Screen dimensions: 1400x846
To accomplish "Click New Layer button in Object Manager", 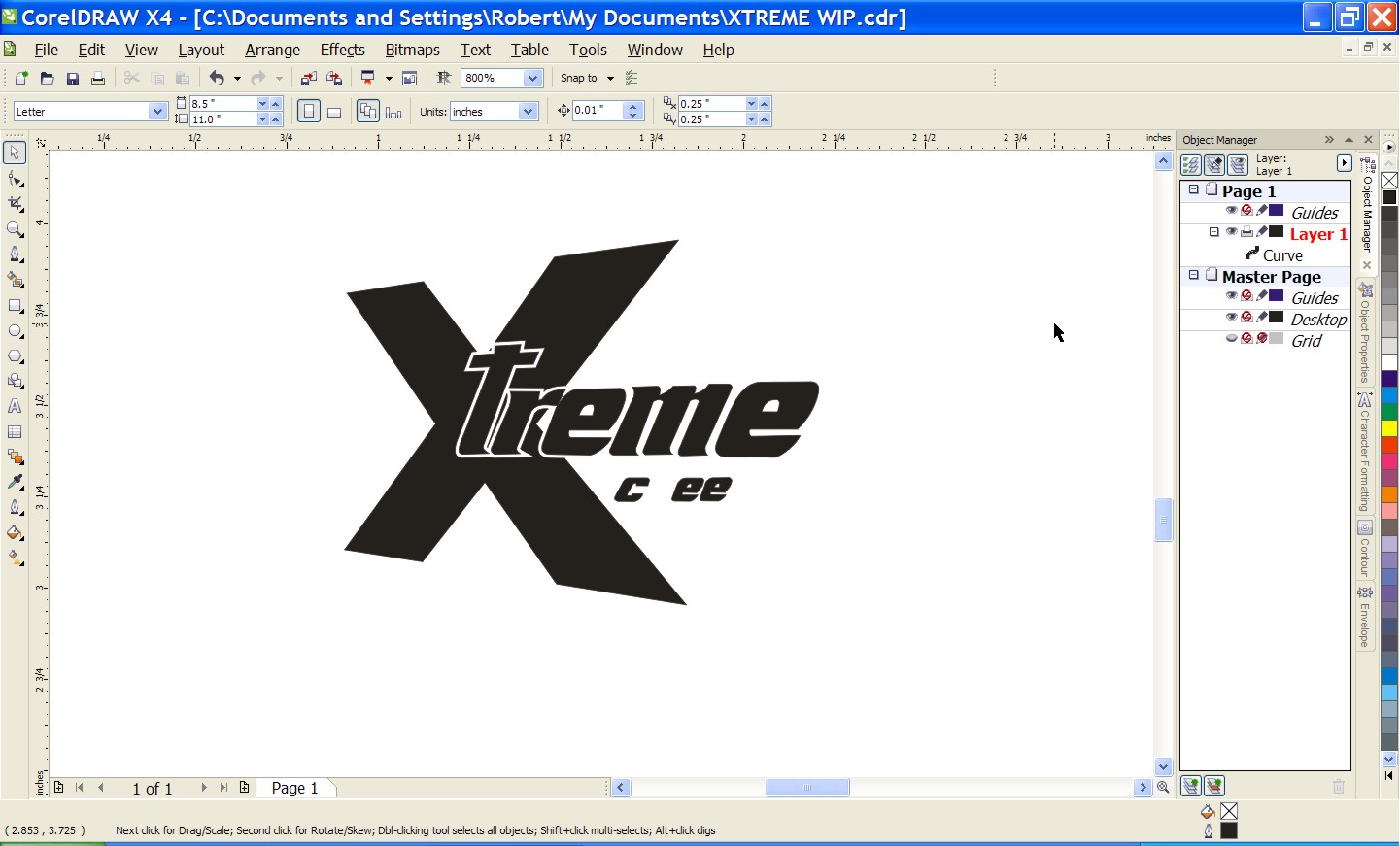I will [1191, 786].
